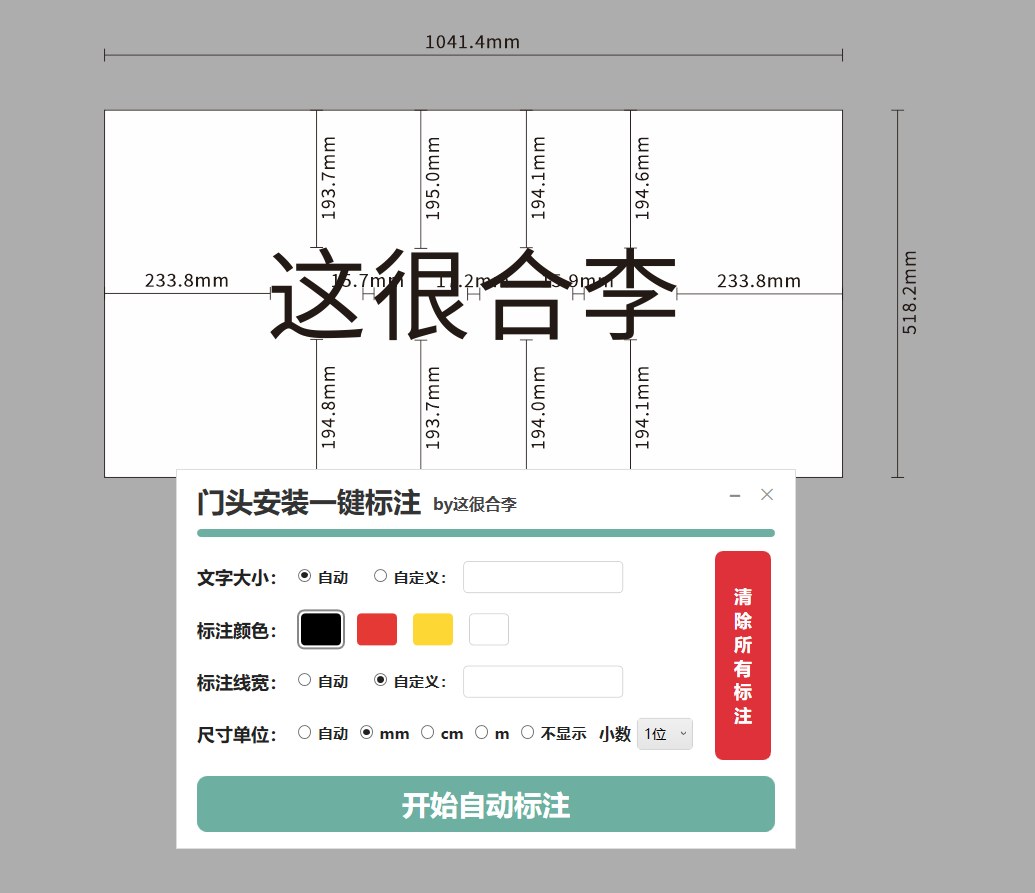The image size is (1035, 893).
Task: Click the 194.0mm vertical dimension label
Action: 539,407
